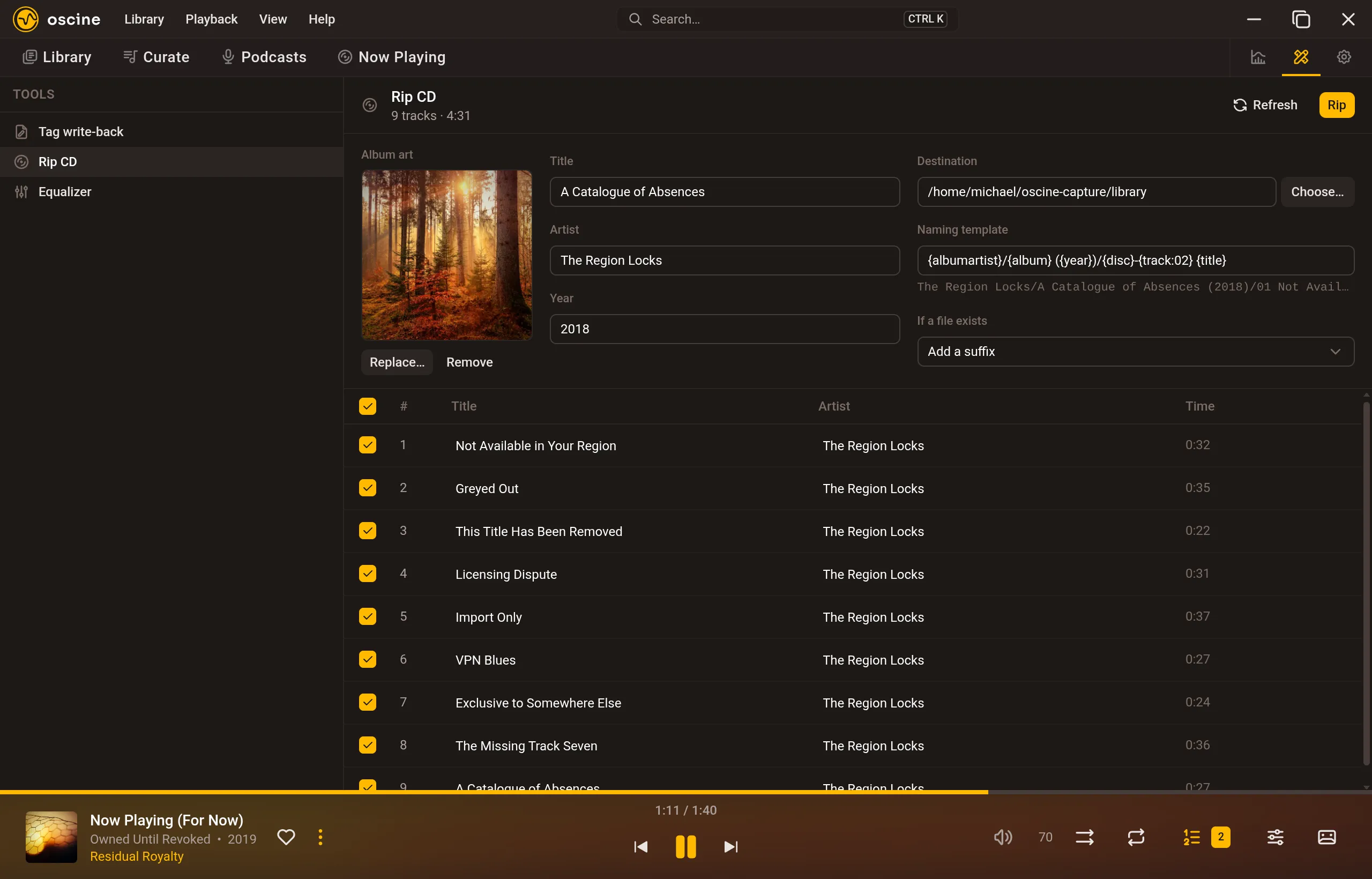Screen dimensions: 1372x879
Task: Uncheck track The Missing Track Seven
Action: pos(368,745)
